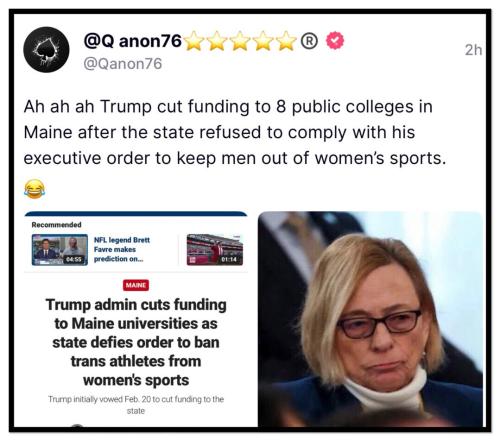Image resolution: width=500 pixels, height=441 pixels.
Task: Click the Recommended section label
Action: point(56,225)
